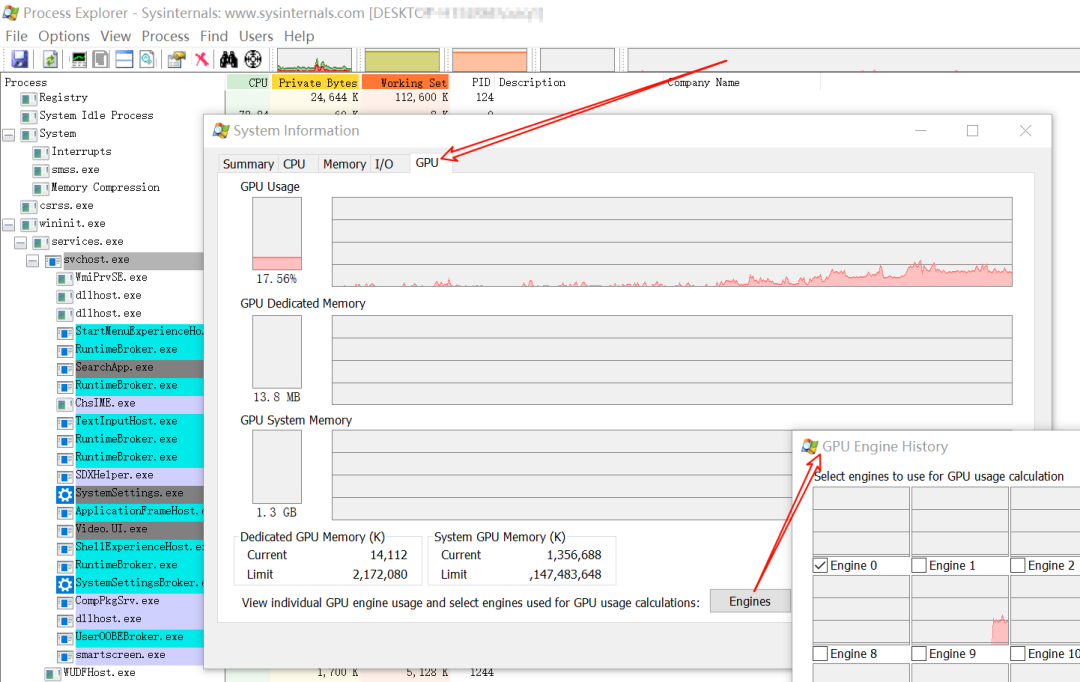Viewport: 1080px width, 682px height.
Task: Uncheck the Engine 0 checkbox
Action: tap(821, 566)
